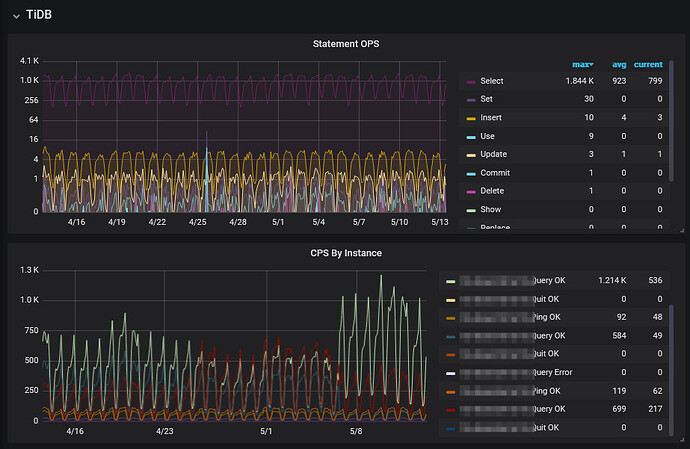
Task: Click the TiDB row title
Action: click(x=40, y=15)
